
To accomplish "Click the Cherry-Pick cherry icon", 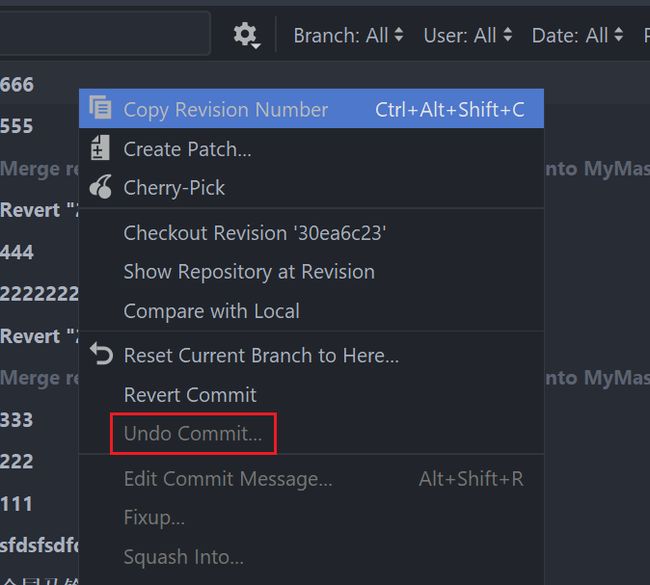I will pyautogui.click(x=101, y=187).
